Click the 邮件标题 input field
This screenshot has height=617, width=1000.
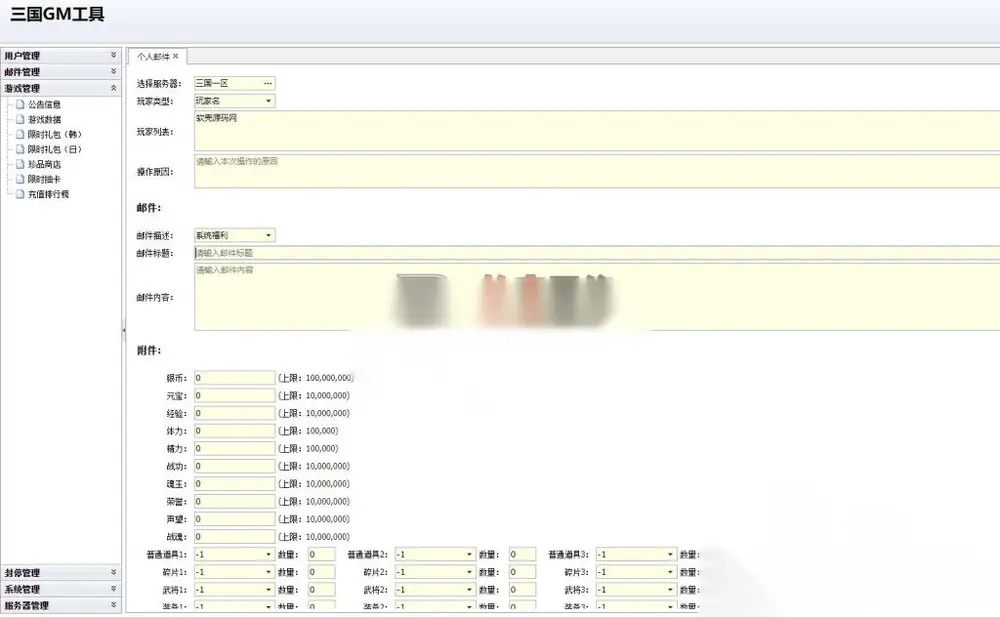(597, 253)
